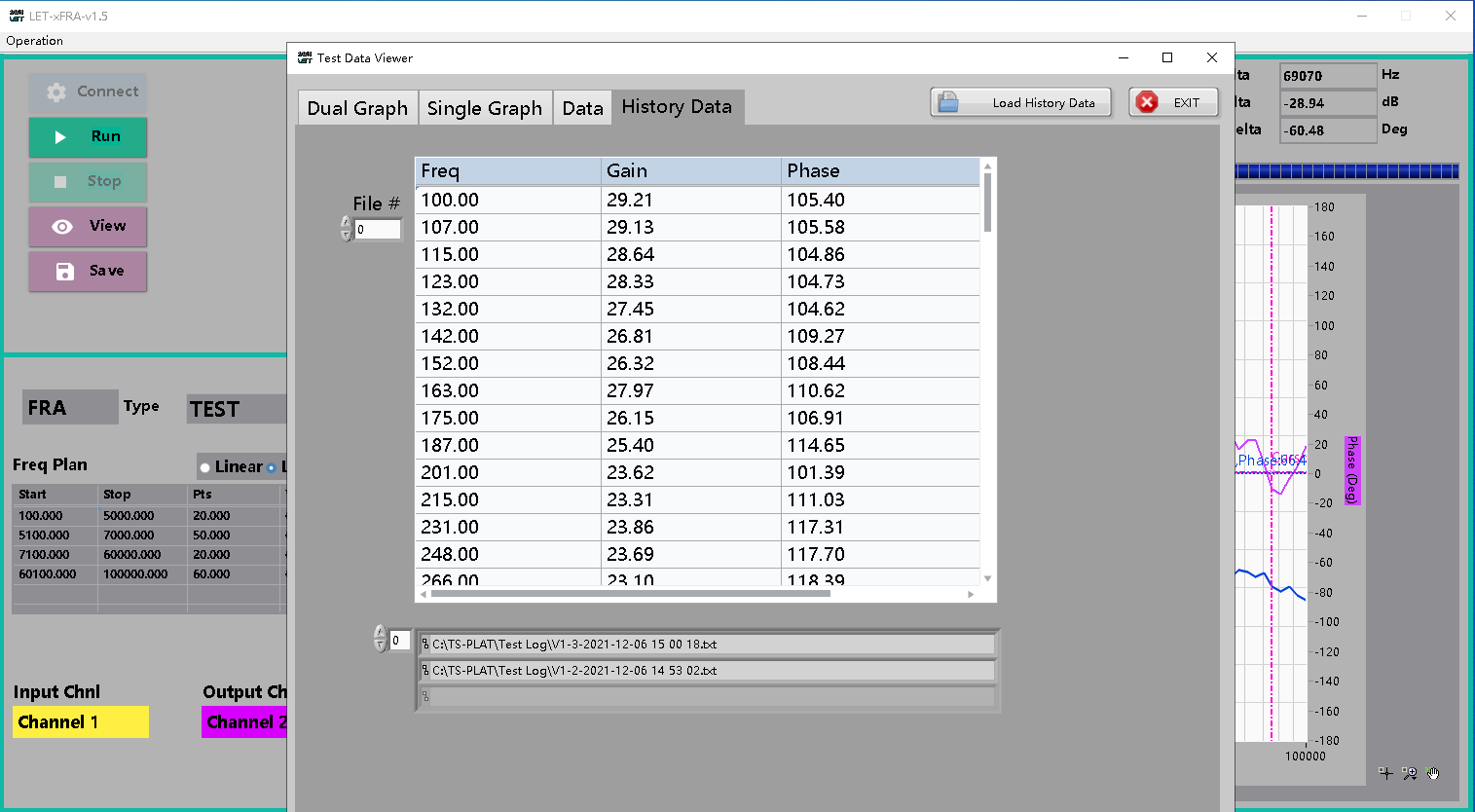Choose the zoom magnifier graph tool
Image resolution: width=1475 pixels, height=812 pixels.
(x=1409, y=773)
